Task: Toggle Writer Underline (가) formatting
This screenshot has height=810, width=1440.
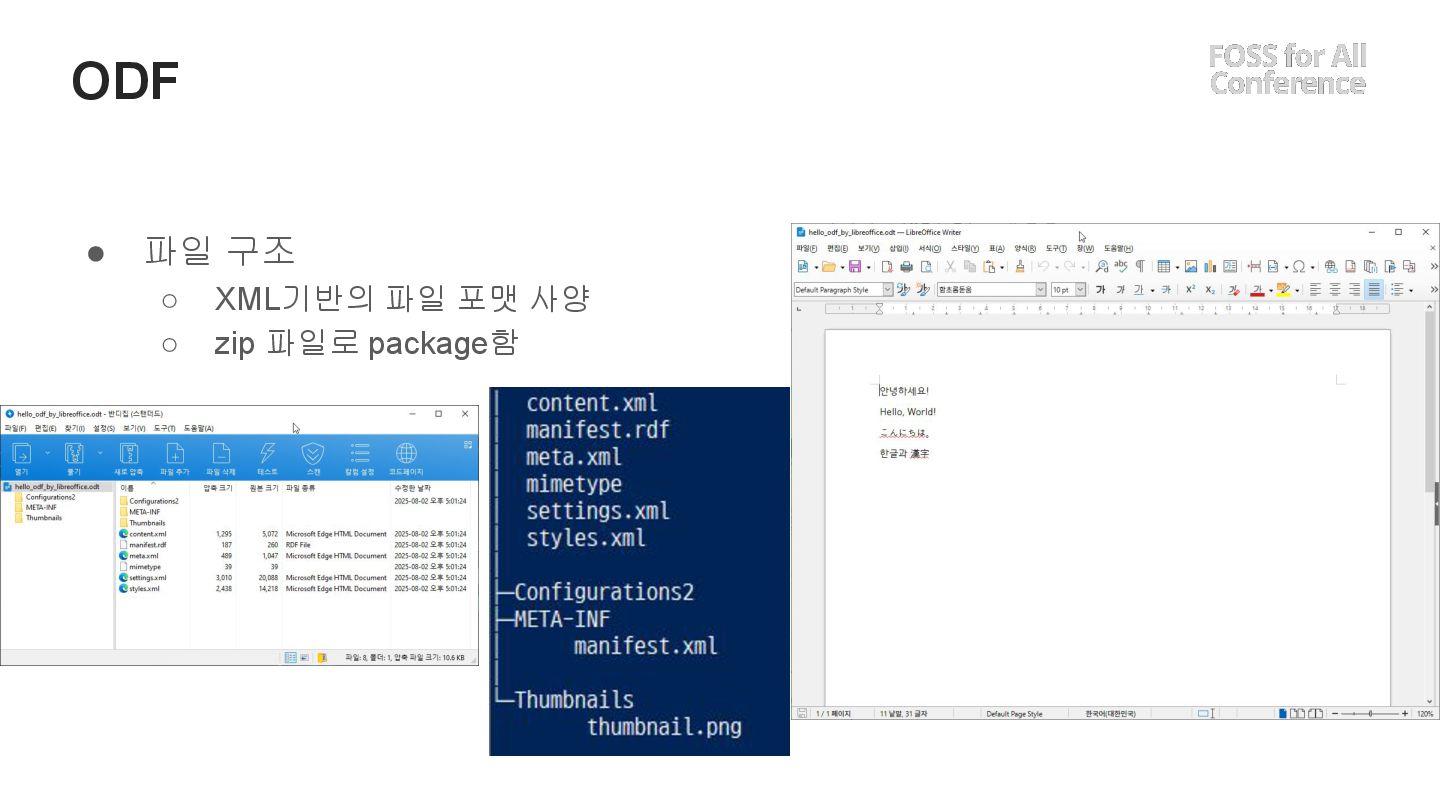Action: coord(1138,290)
